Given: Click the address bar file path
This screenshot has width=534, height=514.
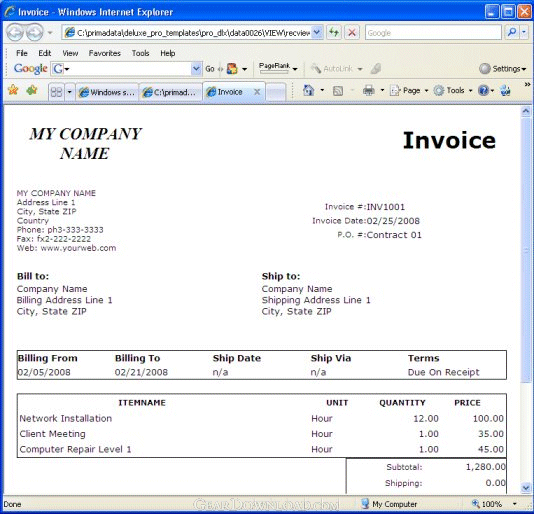Looking at the screenshot, I should 193,33.
